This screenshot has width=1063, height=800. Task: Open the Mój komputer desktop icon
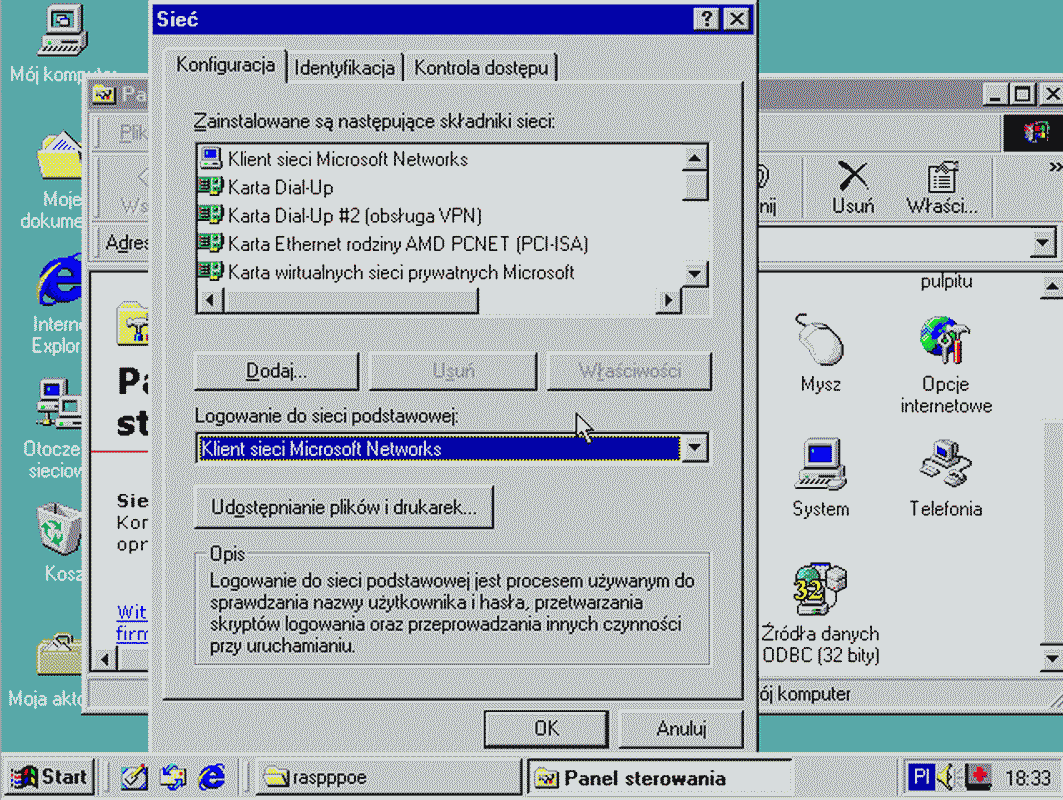(62, 31)
